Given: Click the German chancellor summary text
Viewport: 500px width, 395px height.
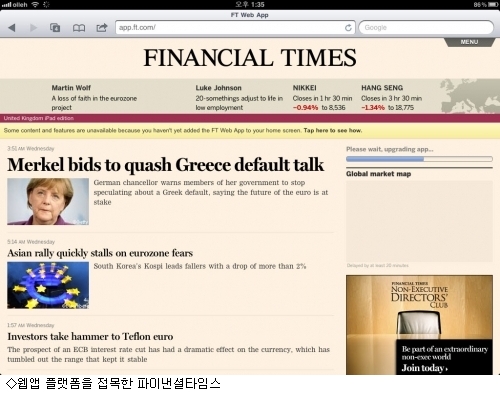Looking at the screenshot, I should [x=211, y=192].
